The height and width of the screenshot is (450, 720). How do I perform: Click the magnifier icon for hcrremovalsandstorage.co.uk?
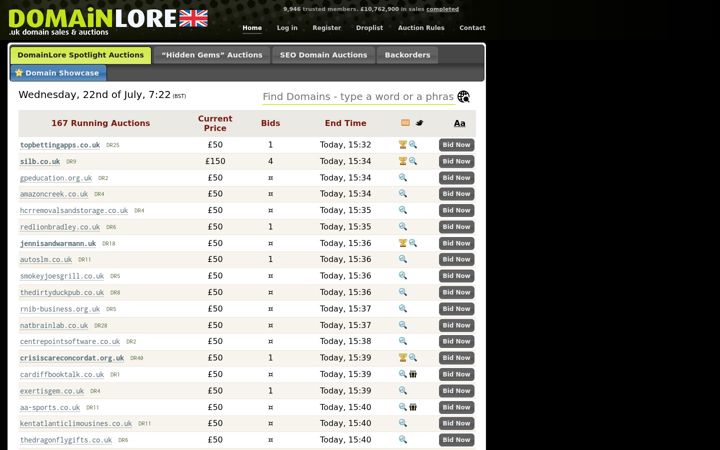(x=403, y=210)
